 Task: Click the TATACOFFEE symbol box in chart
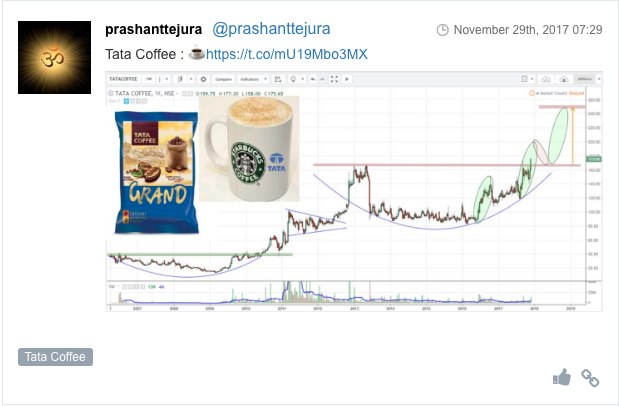[x=123, y=79]
